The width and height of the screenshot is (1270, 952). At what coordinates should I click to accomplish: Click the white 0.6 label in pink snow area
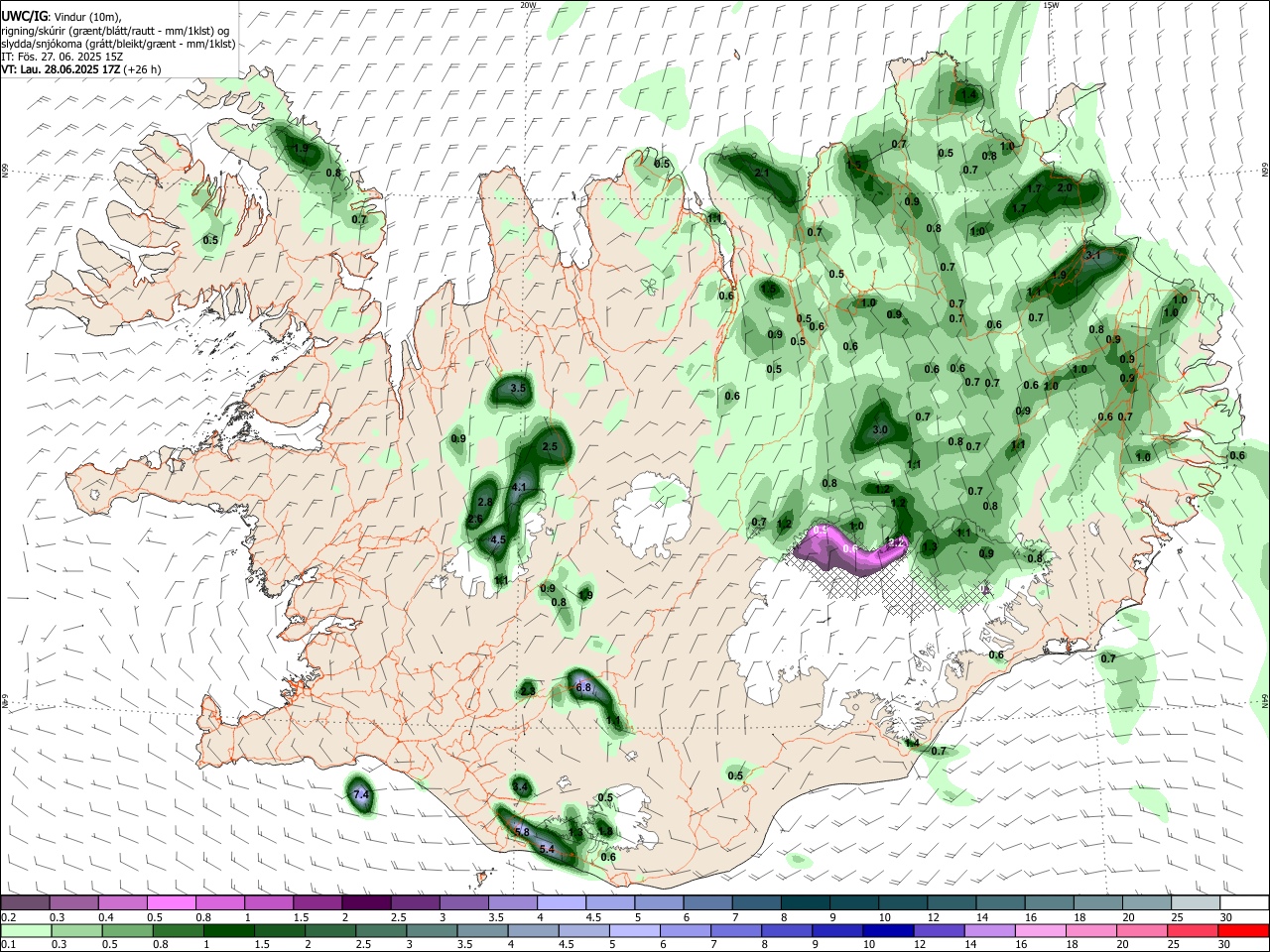(x=850, y=548)
